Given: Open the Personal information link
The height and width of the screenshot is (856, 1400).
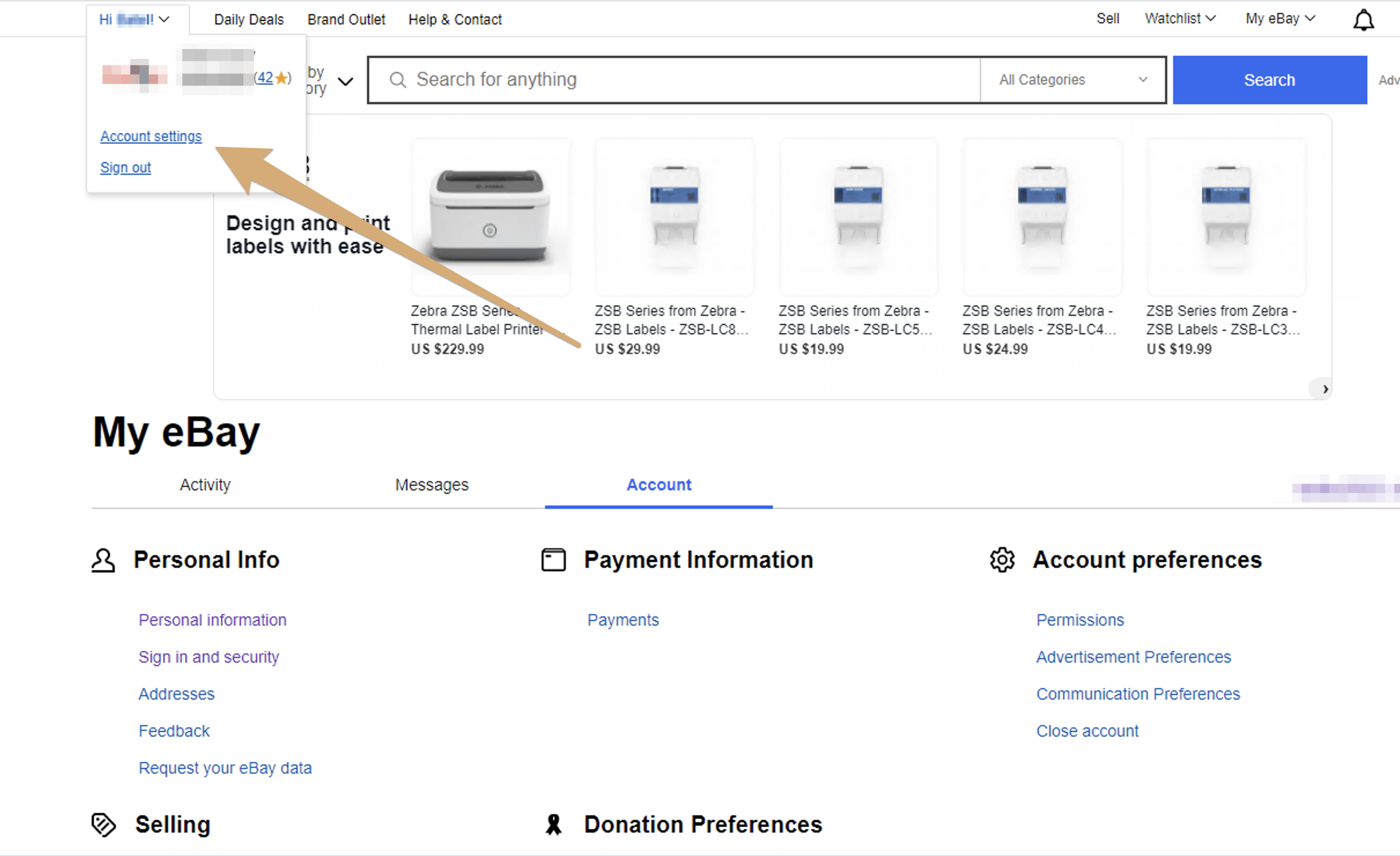Looking at the screenshot, I should click(212, 620).
